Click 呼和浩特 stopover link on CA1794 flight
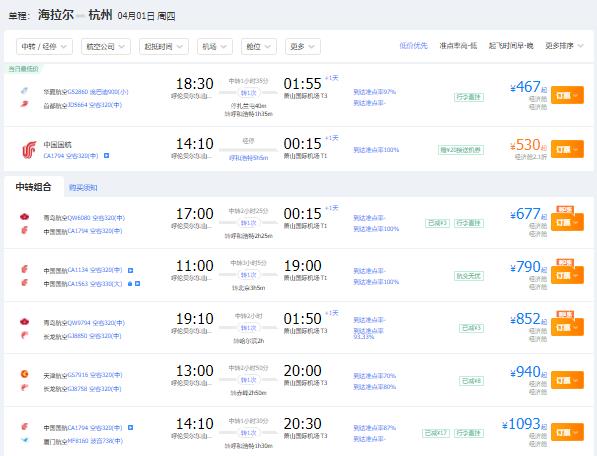 click(248, 158)
